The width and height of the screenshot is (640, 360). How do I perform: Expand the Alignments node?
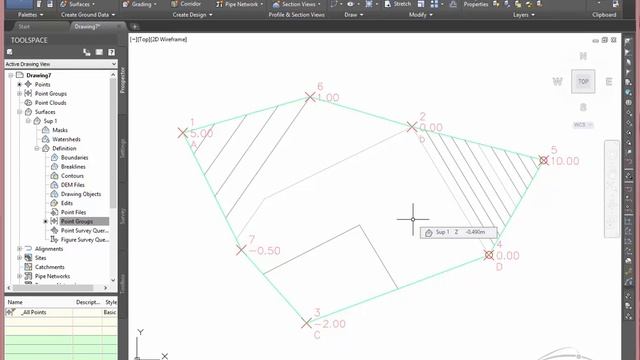[x=19, y=249]
